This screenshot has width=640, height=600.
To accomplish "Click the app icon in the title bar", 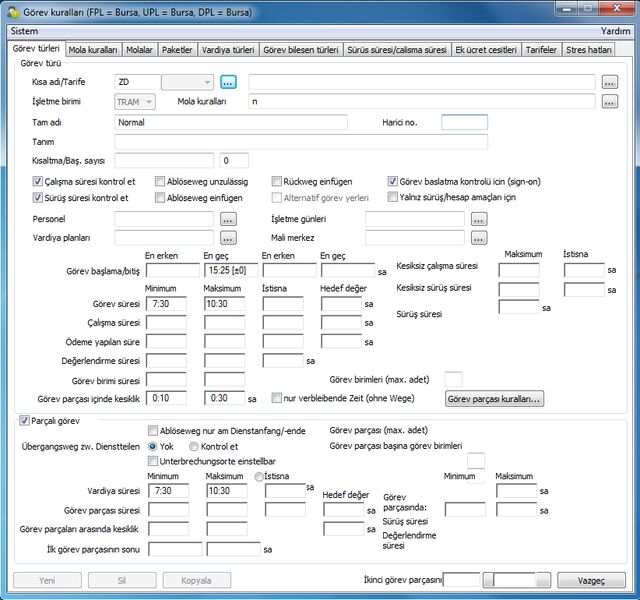I will tap(13, 12).
